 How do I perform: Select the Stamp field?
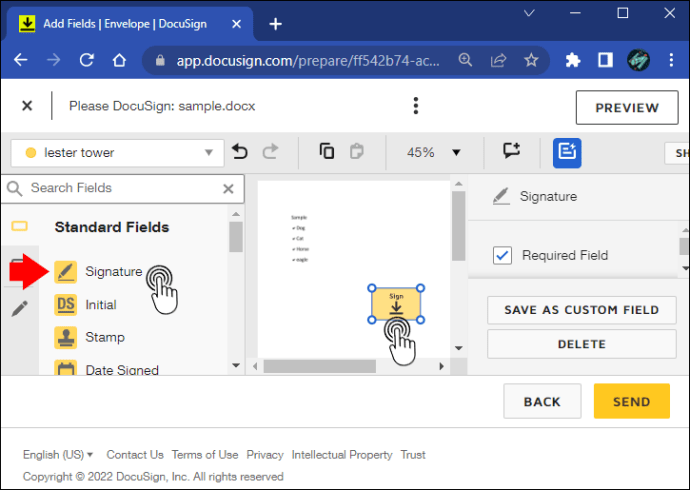pyautogui.click(x=90, y=337)
